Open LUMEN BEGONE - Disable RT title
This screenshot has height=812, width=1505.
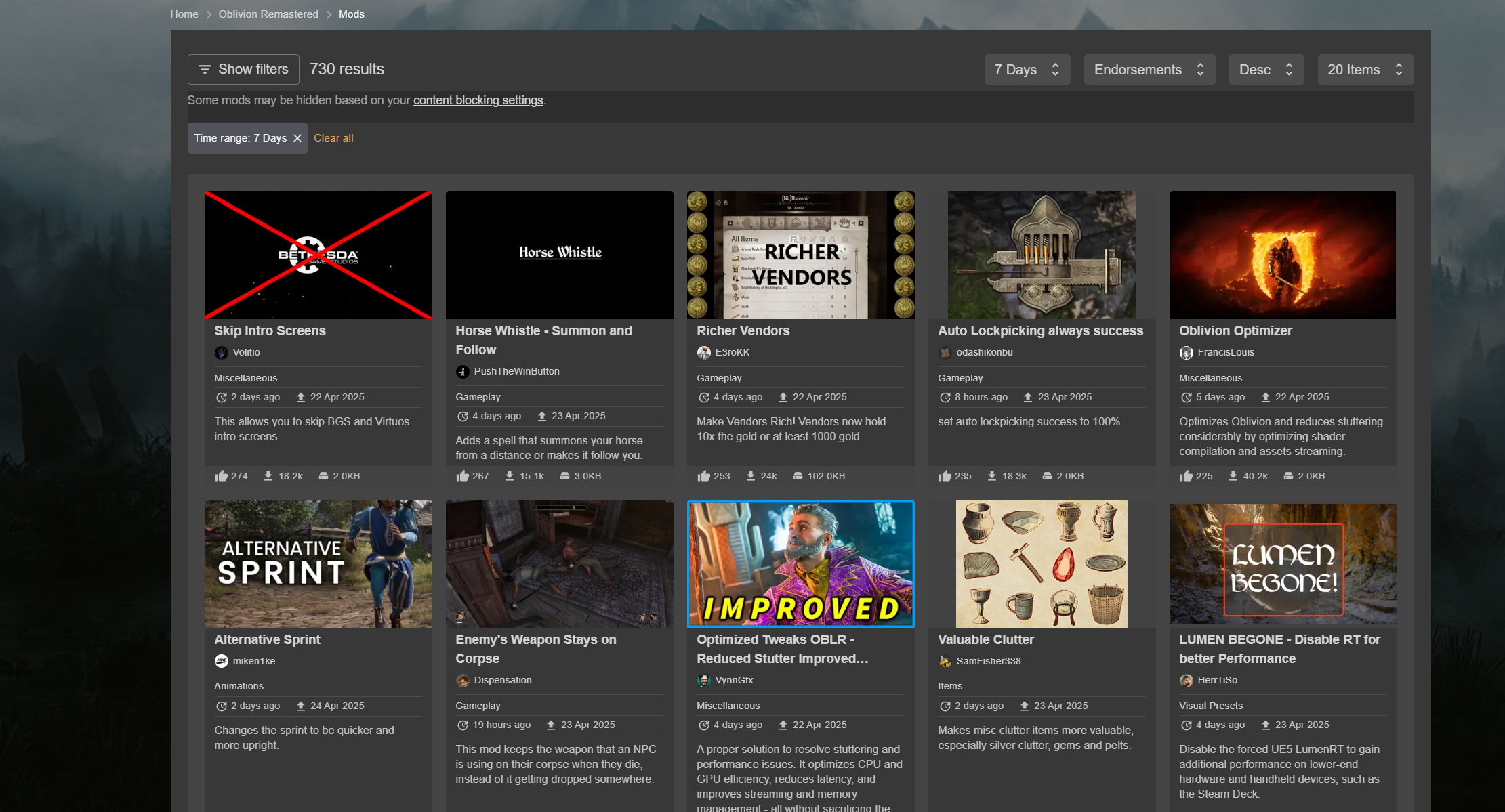click(x=1279, y=649)
